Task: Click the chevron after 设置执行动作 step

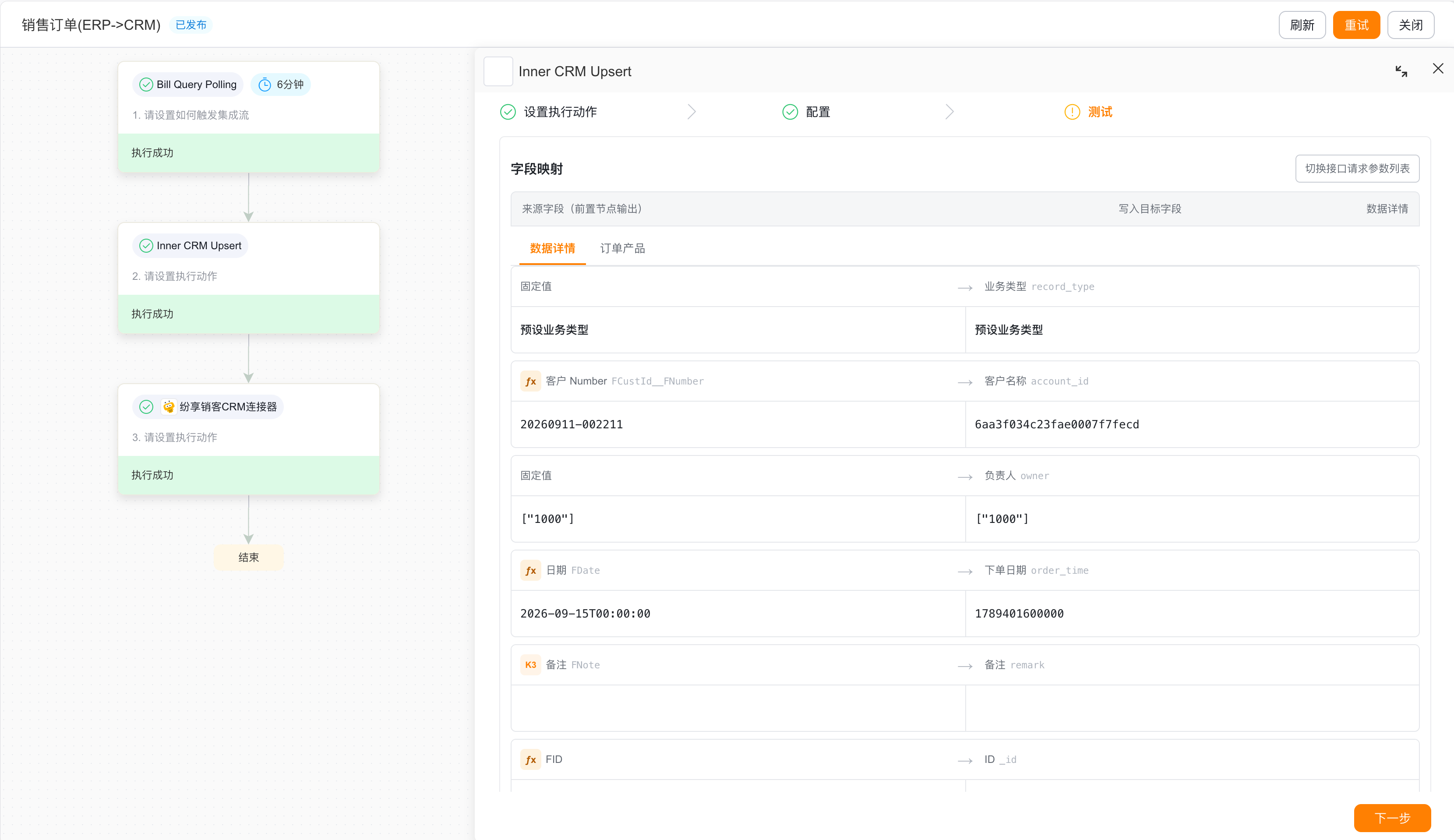Action: click(x=692, y=112)
